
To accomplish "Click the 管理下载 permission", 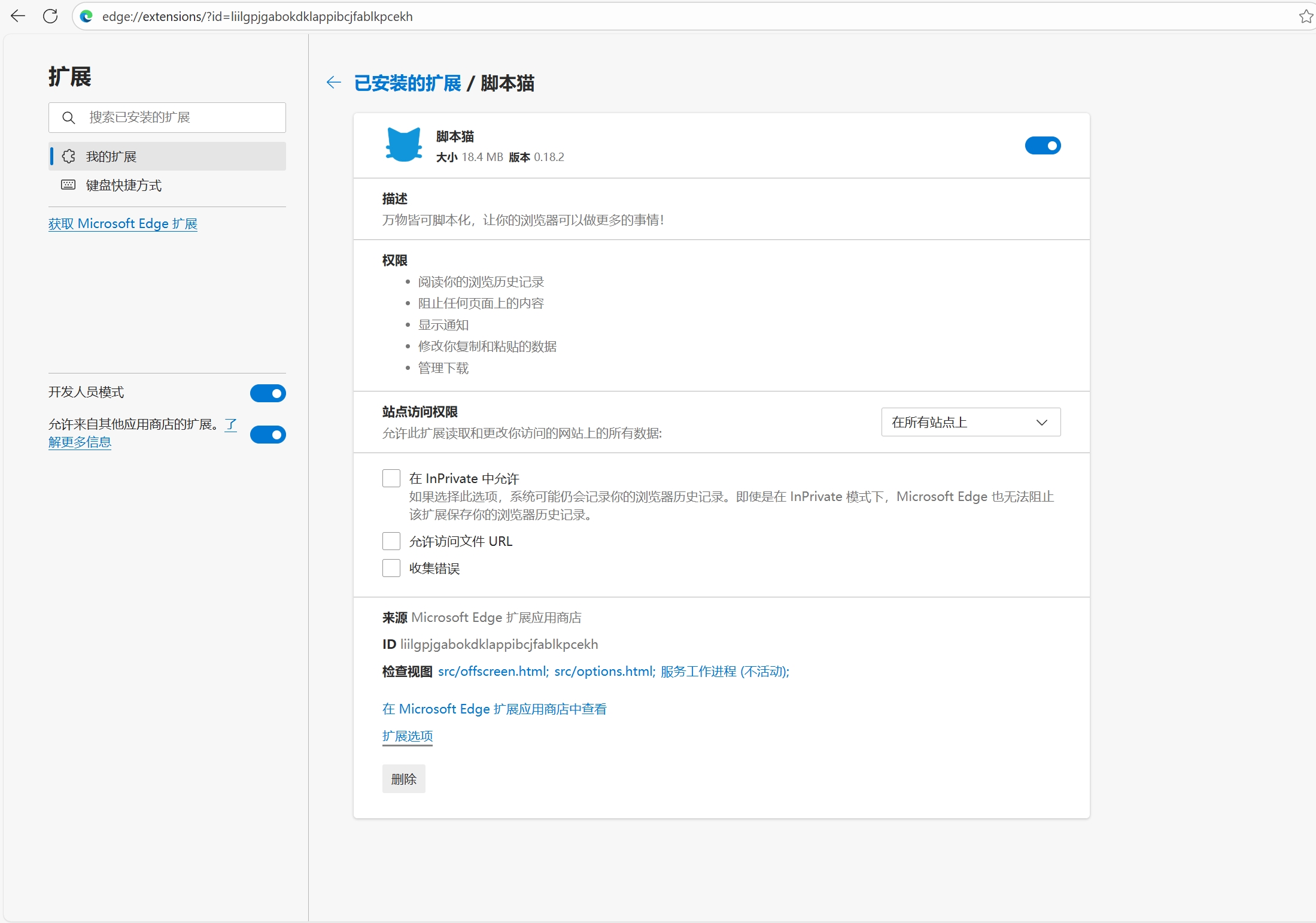I will pyautogui.click(x=443, y=368).
